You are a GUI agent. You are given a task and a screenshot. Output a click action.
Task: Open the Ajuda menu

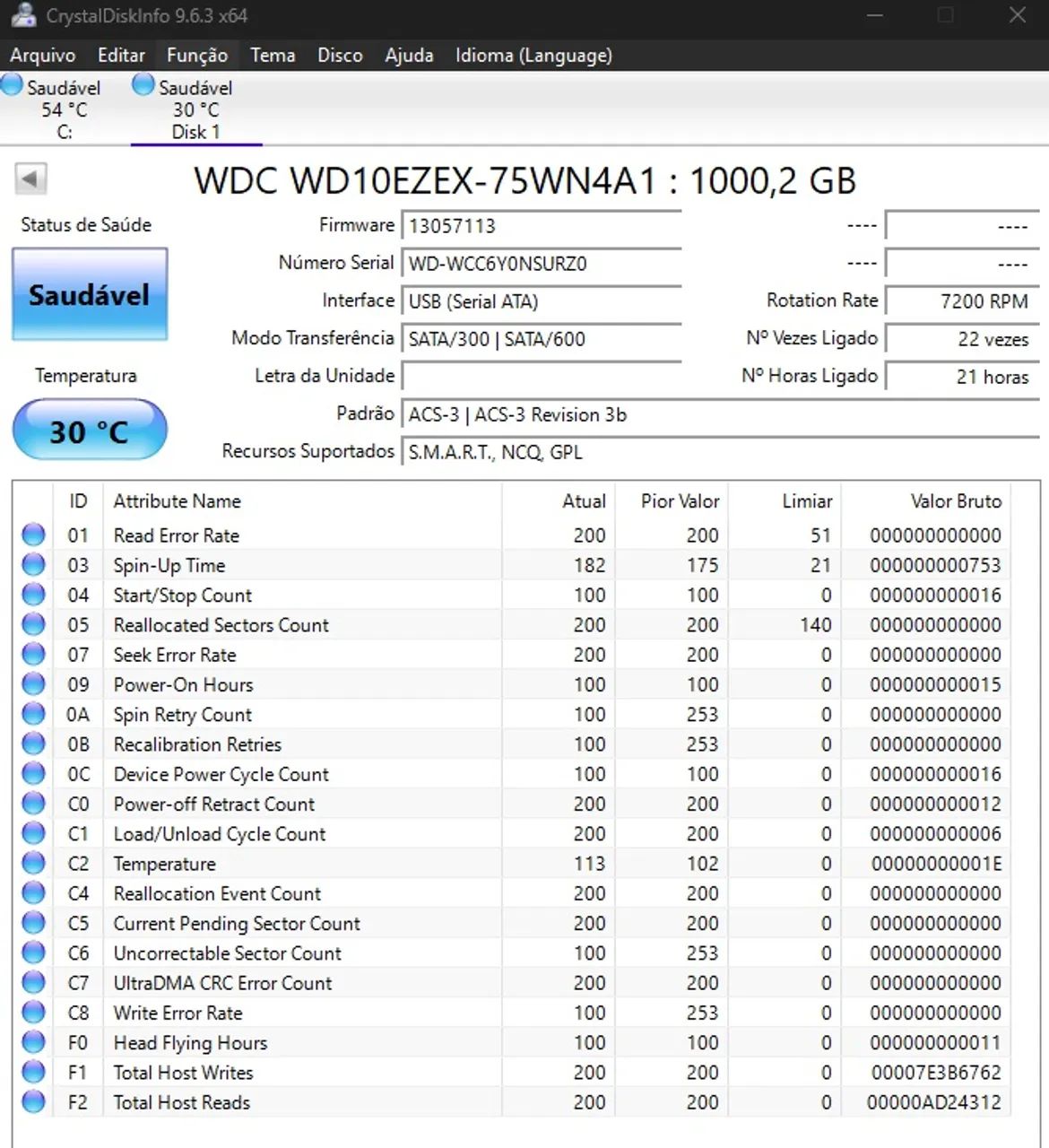(x=409, y=56)
